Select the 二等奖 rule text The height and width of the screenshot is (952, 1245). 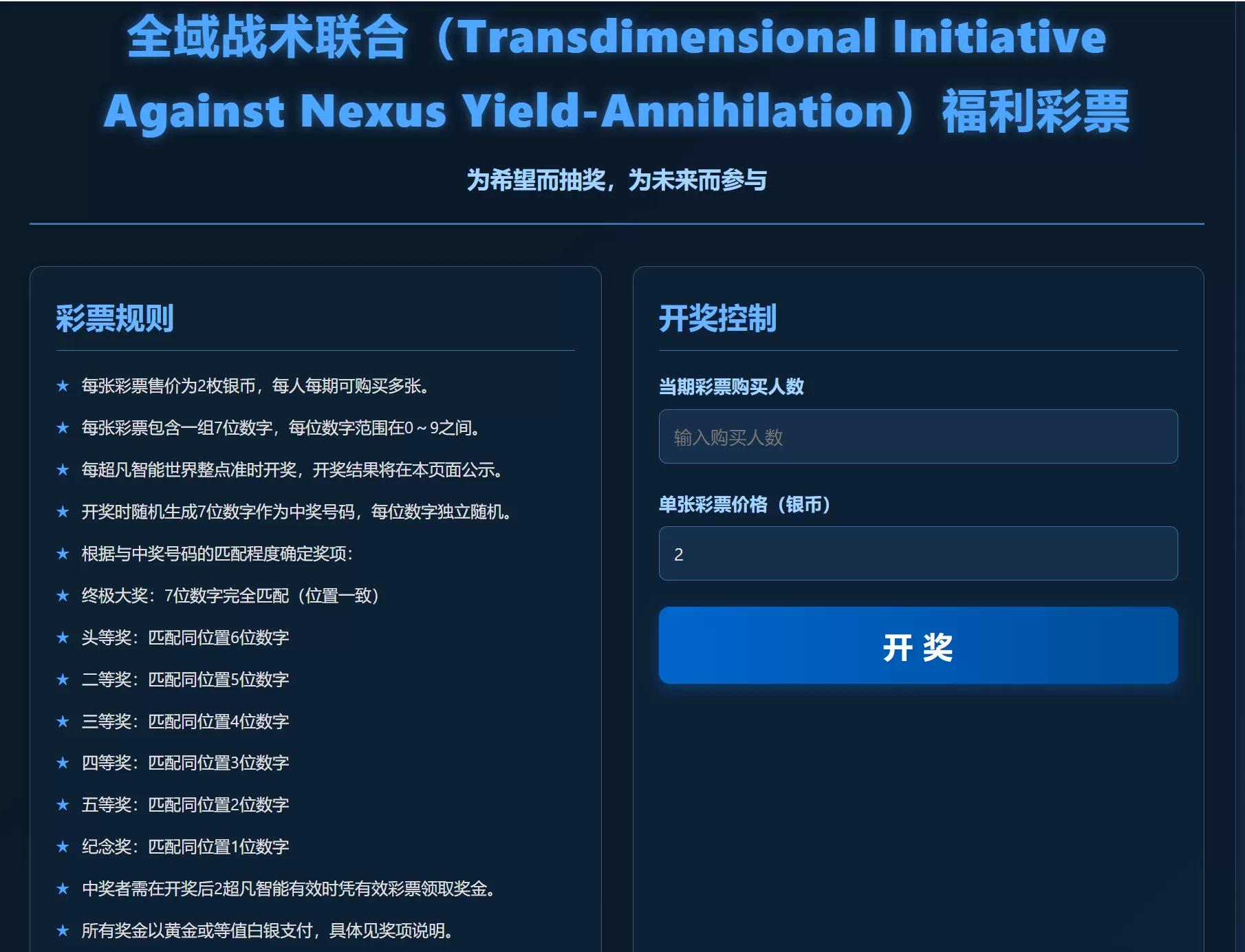coord(185,680)
